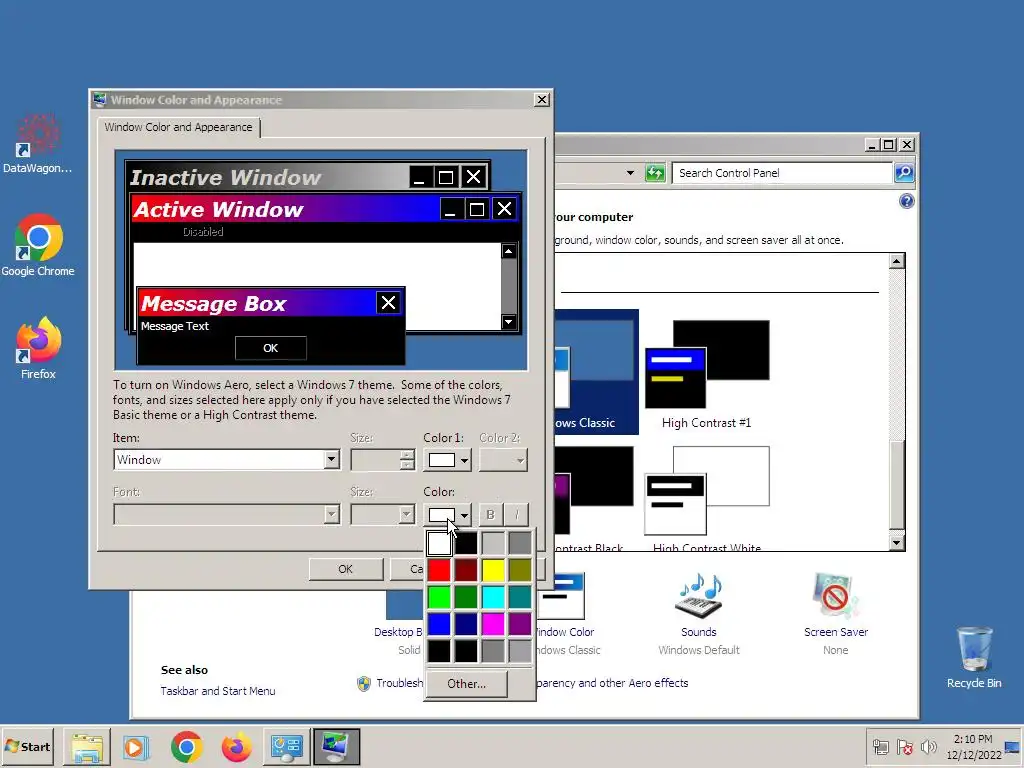Open the font Size dropdown
Screen dimensions: 1024x768
tap(383, 515)
